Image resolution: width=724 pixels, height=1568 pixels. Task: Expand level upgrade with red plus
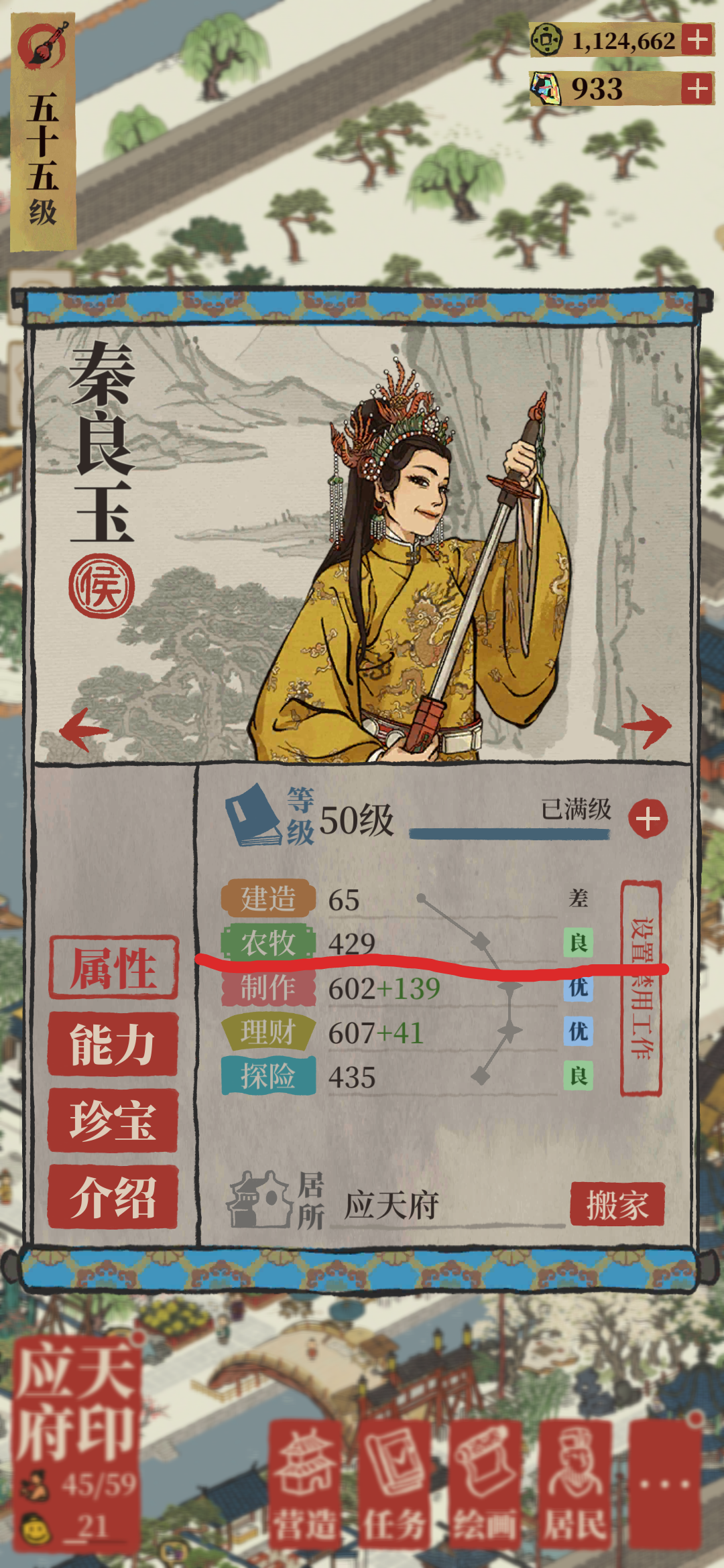(648, 819)
